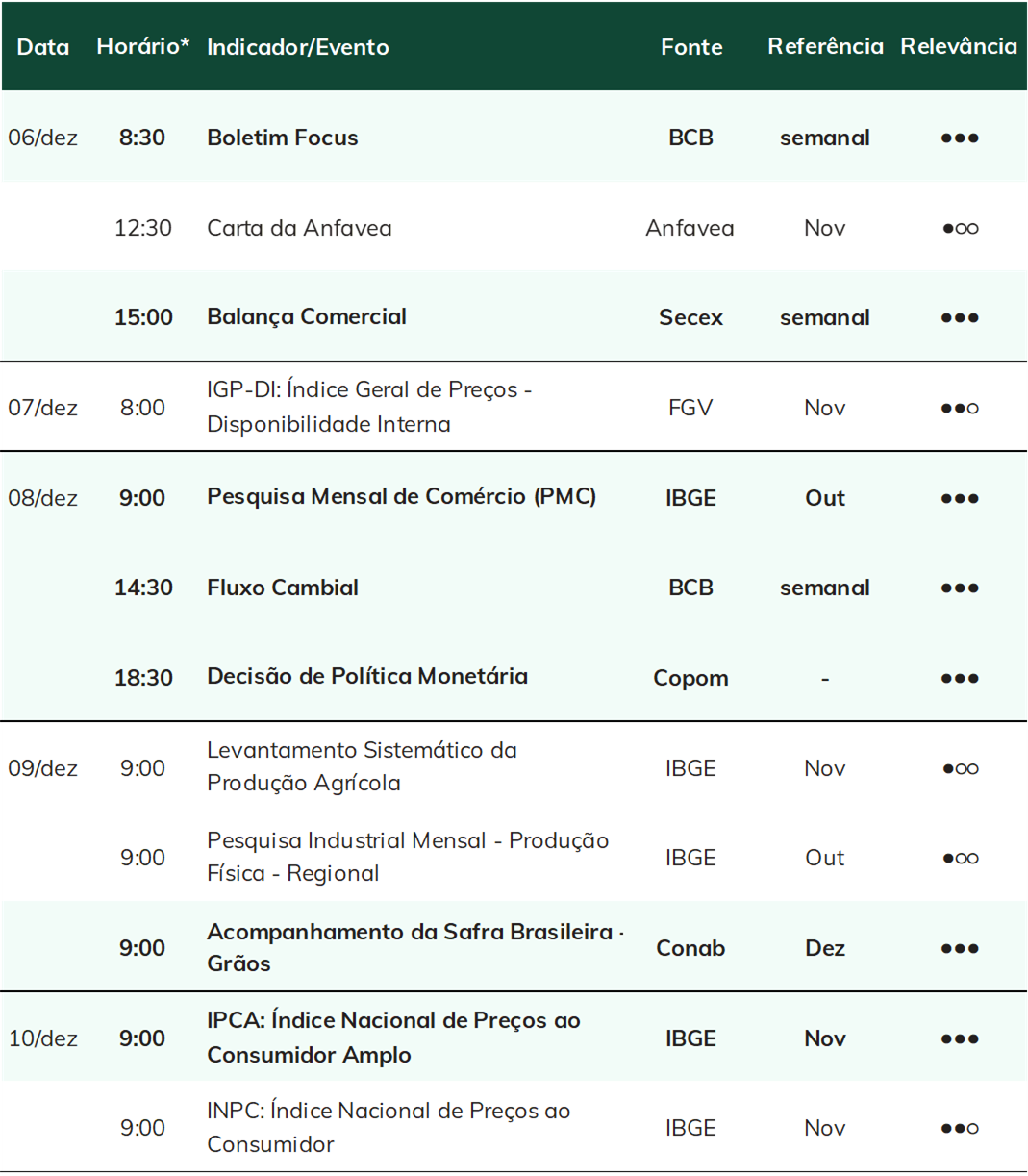Viewport: 1028px width, 1176px height.
Task: Click relevance dots for the INPC row
Action: point(960,1129)
